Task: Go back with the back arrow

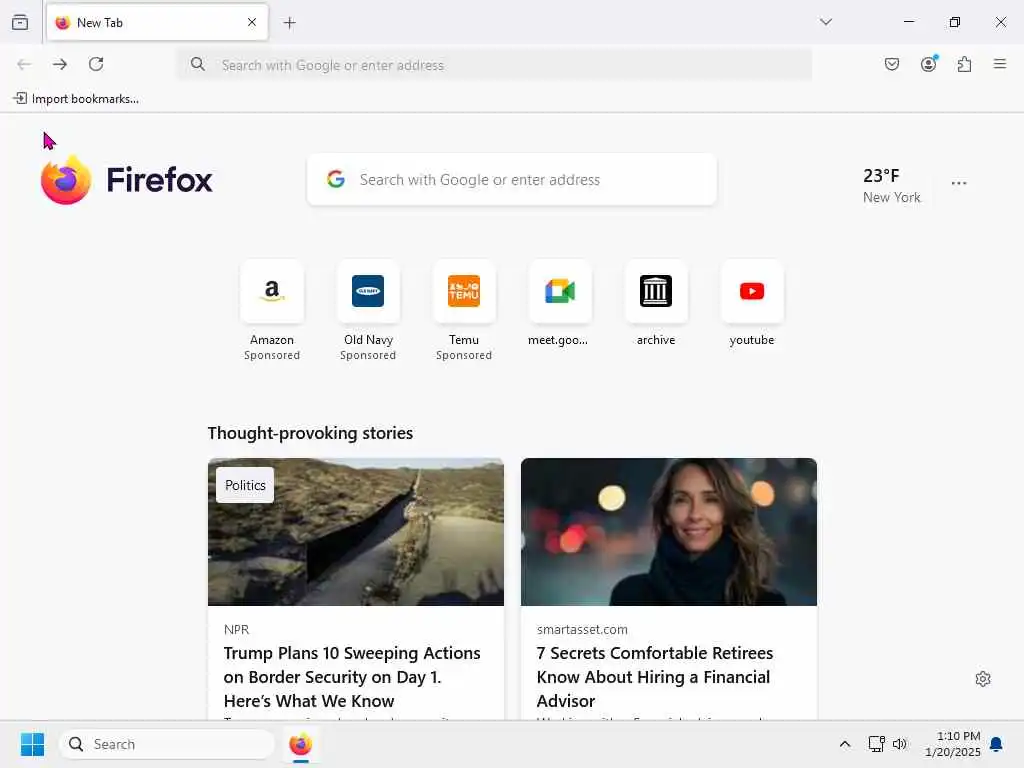Action: (x=24, y=64)
